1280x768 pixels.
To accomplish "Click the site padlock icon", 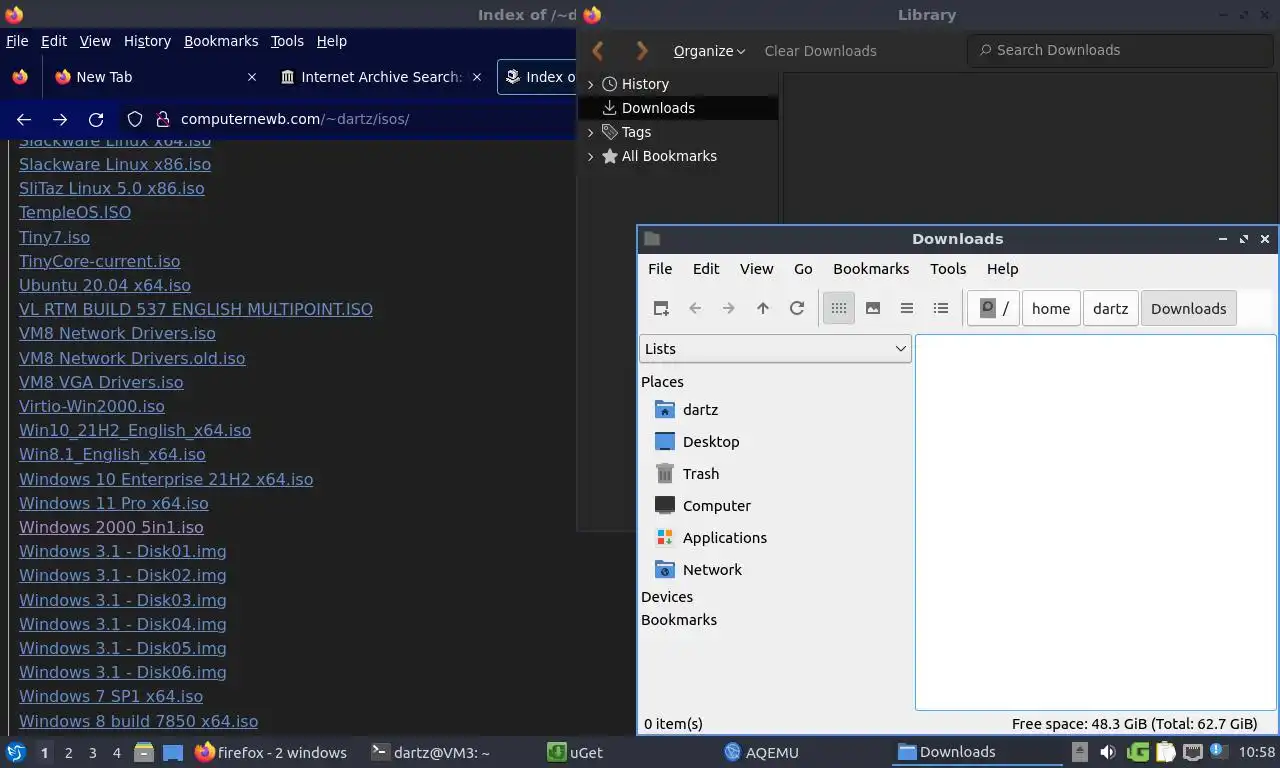I will pos(163,119).
